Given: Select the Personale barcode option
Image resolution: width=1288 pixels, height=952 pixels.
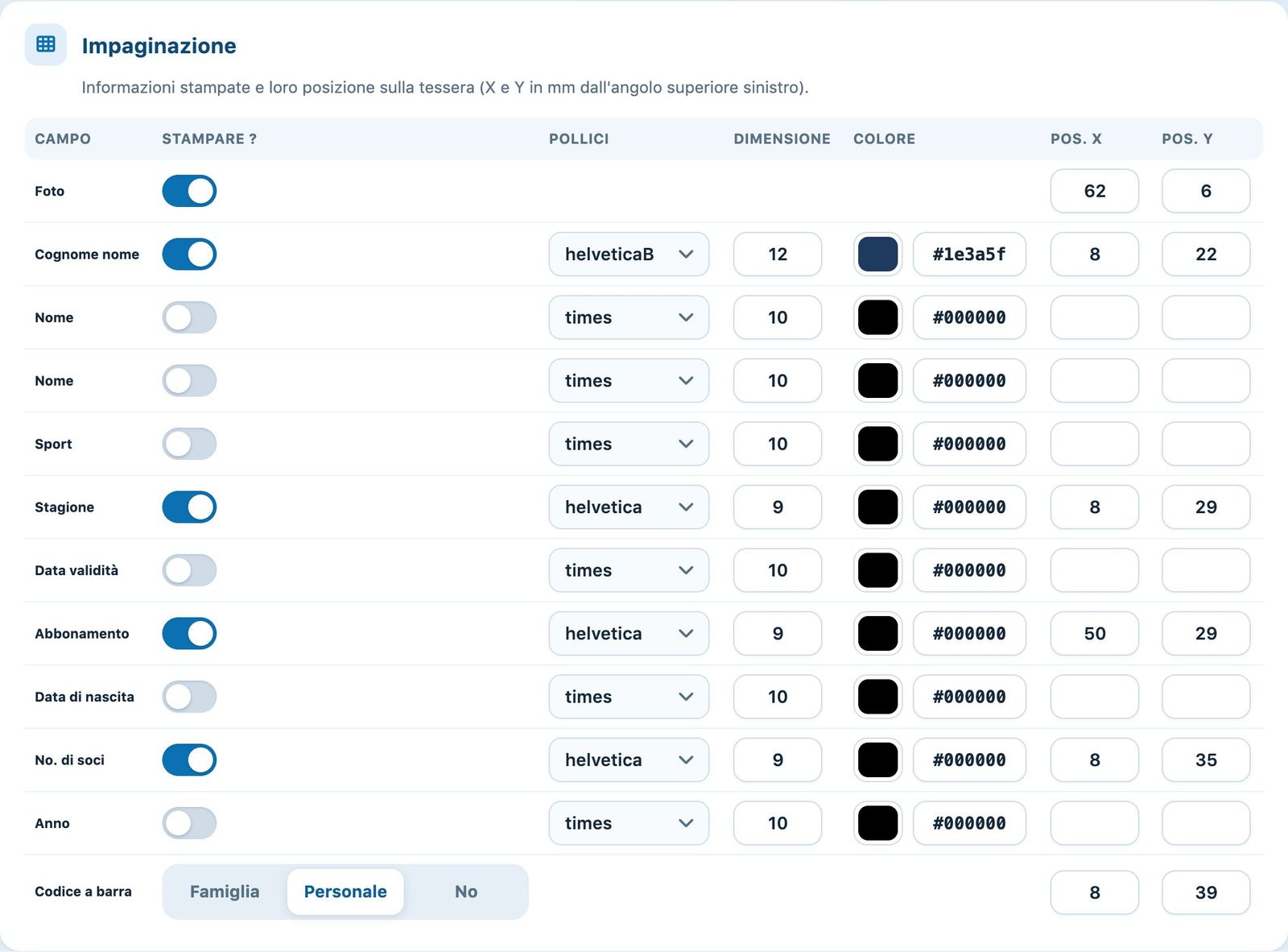Looking at the screenshot, I should point(345,892).
